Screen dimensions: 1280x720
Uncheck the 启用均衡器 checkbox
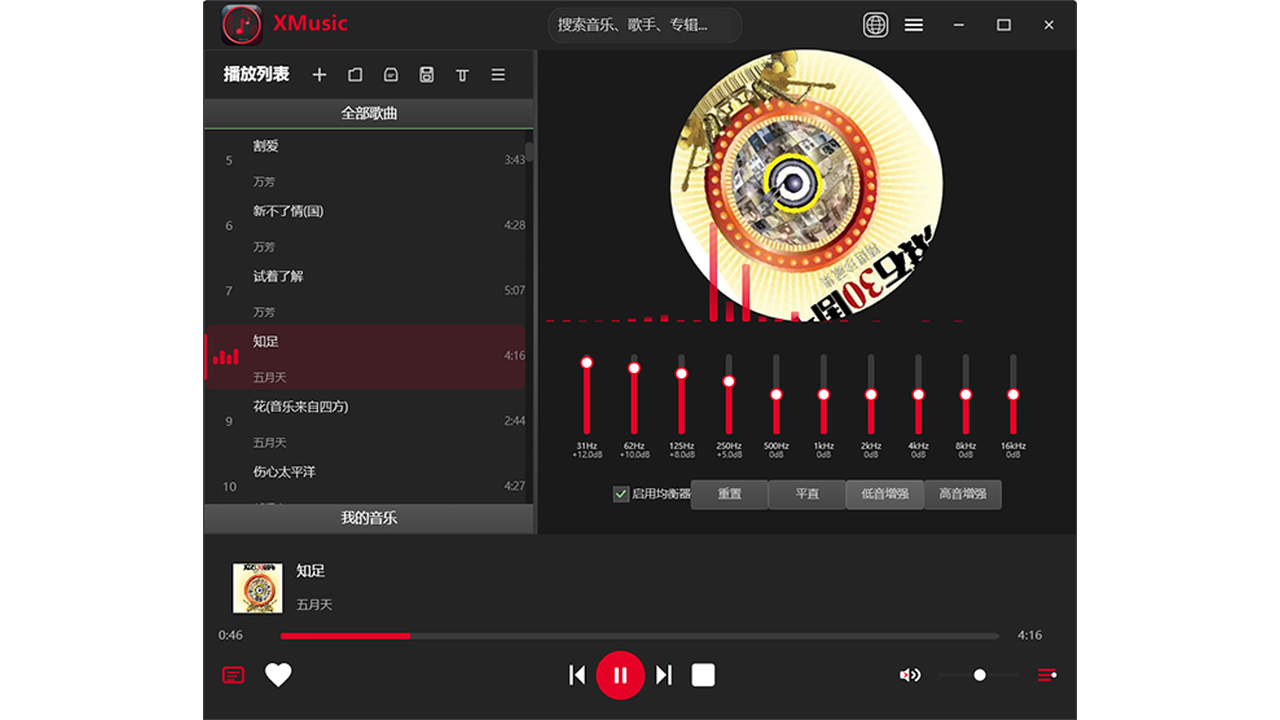[x=621, y=494]
